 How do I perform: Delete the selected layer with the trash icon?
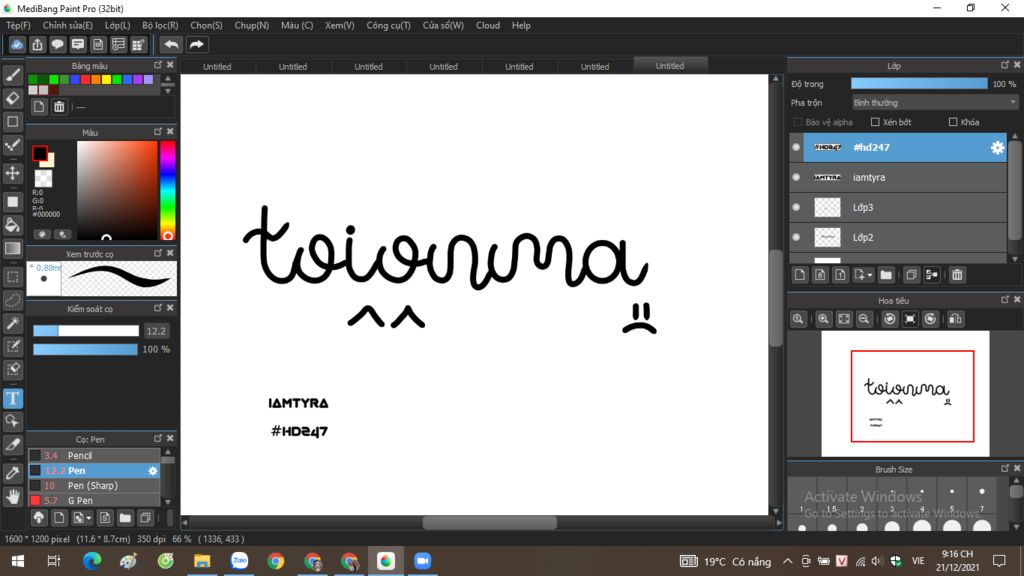tap(957, 275)
